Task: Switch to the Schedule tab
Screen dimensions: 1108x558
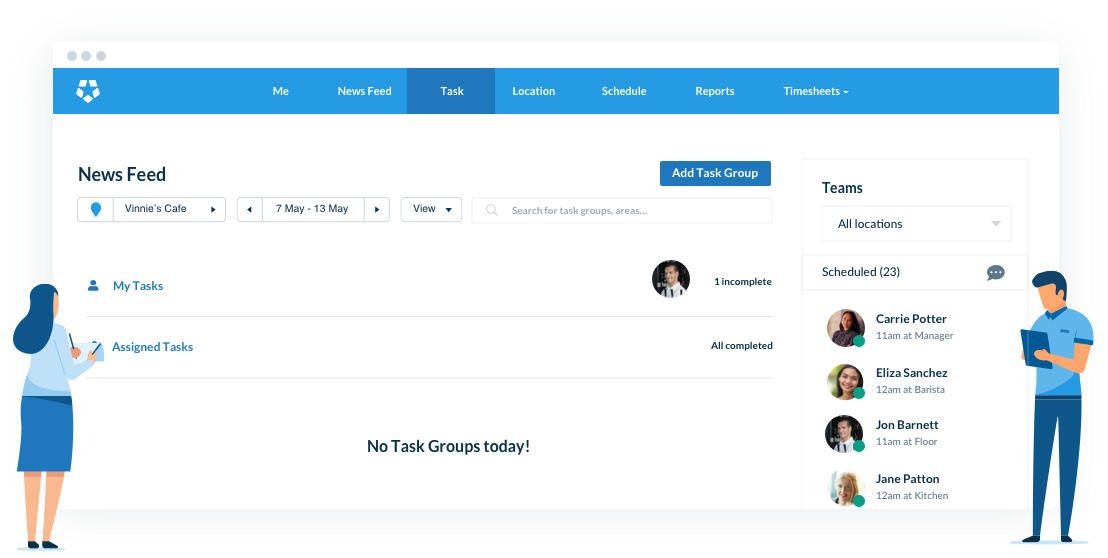Action: pyautogui.click(x=624, y=91)
